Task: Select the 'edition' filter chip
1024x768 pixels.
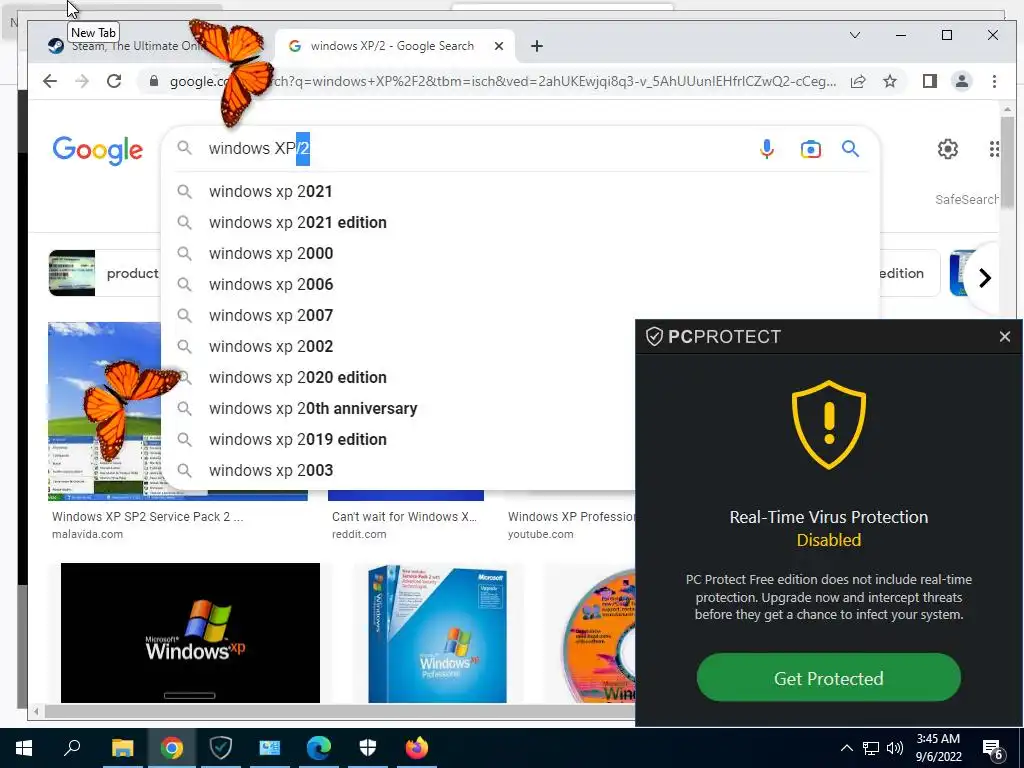Action: (909, 273)
